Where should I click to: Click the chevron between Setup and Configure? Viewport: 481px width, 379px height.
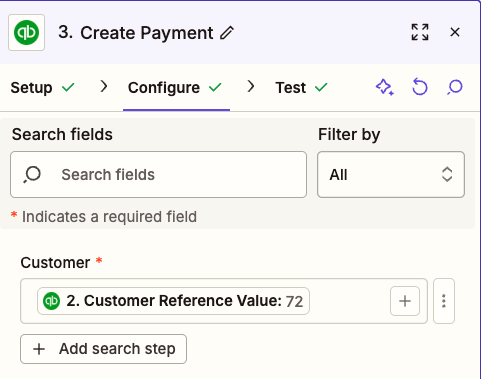tap(104, 87)
